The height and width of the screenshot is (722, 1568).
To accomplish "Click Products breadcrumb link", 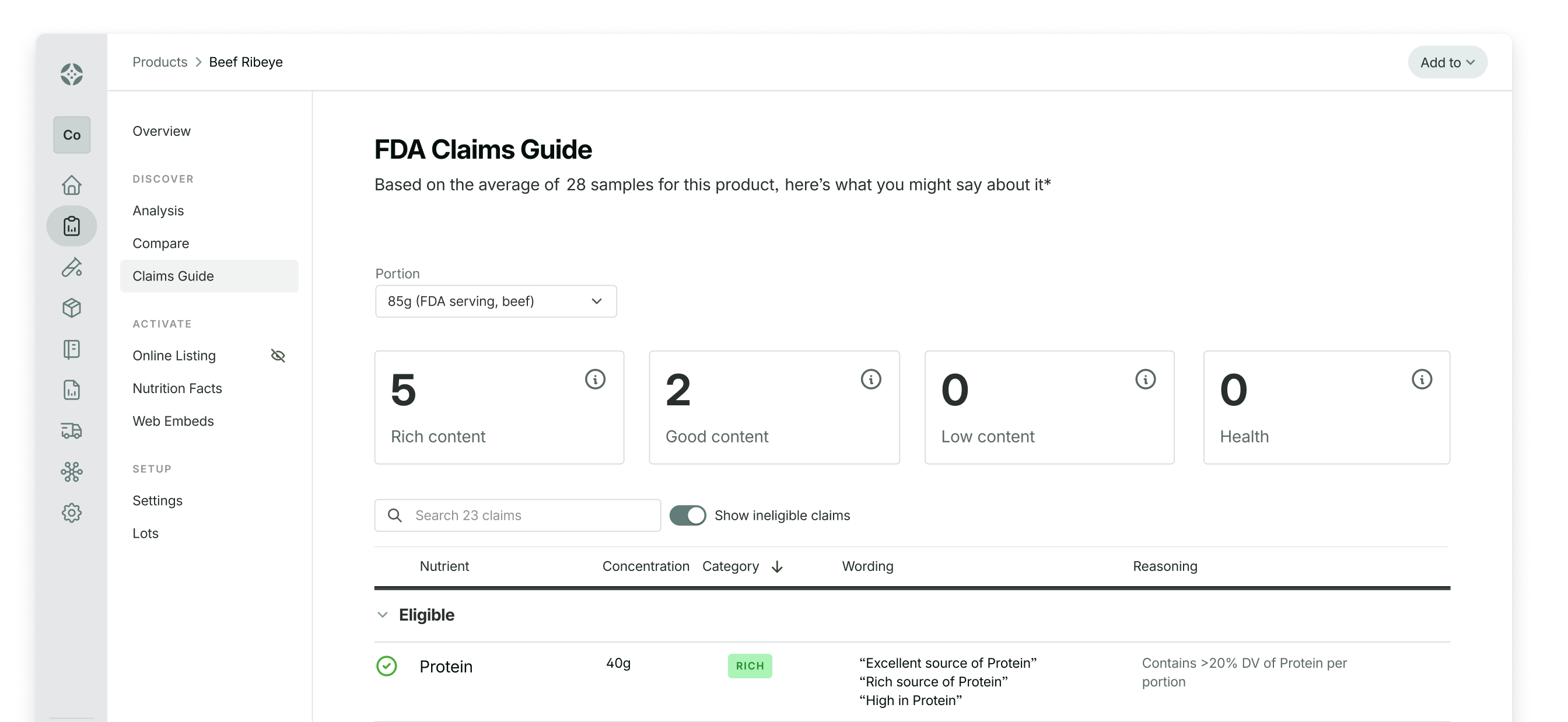I will coord(160,62).
